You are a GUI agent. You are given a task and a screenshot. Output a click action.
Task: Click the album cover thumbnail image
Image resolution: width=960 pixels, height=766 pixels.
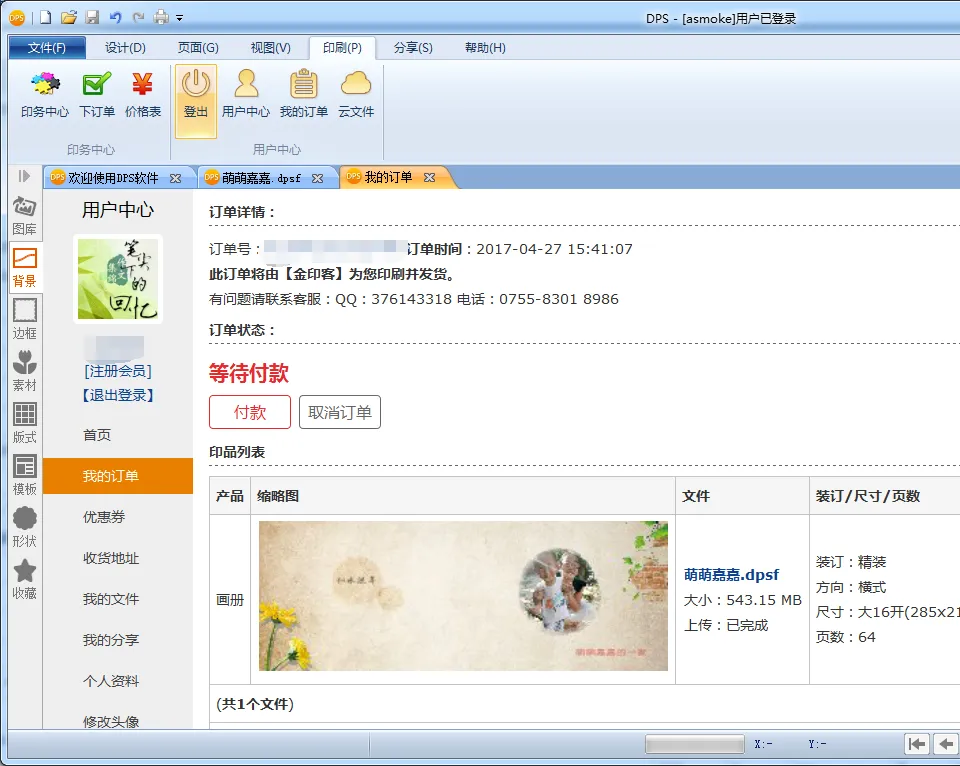463,596
